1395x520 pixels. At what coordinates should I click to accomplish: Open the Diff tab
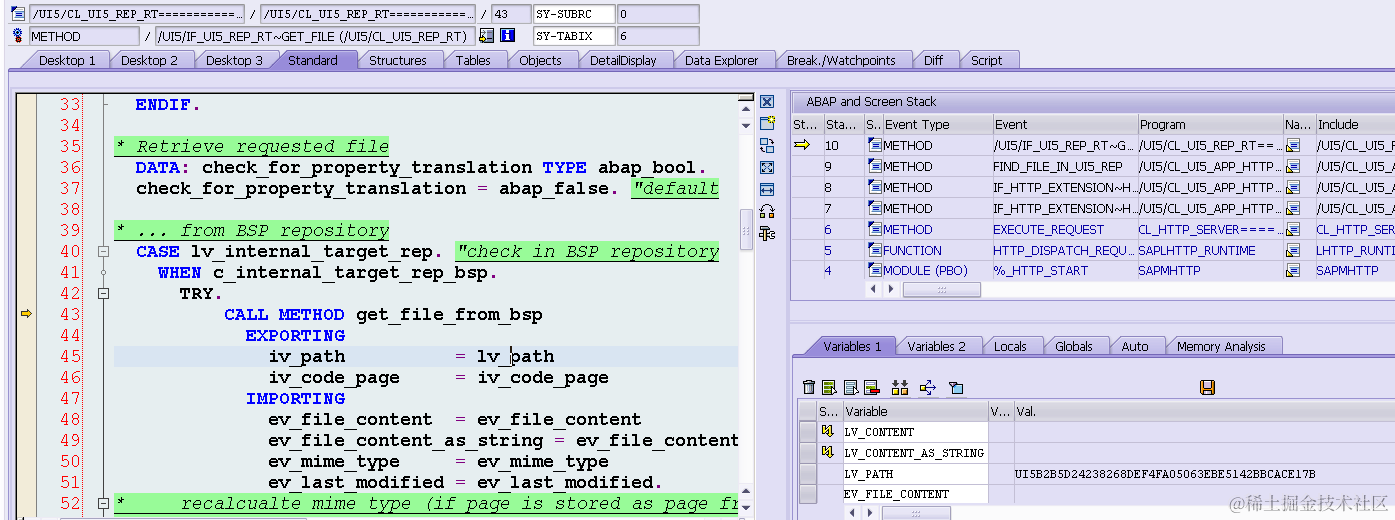coord(933,60)
